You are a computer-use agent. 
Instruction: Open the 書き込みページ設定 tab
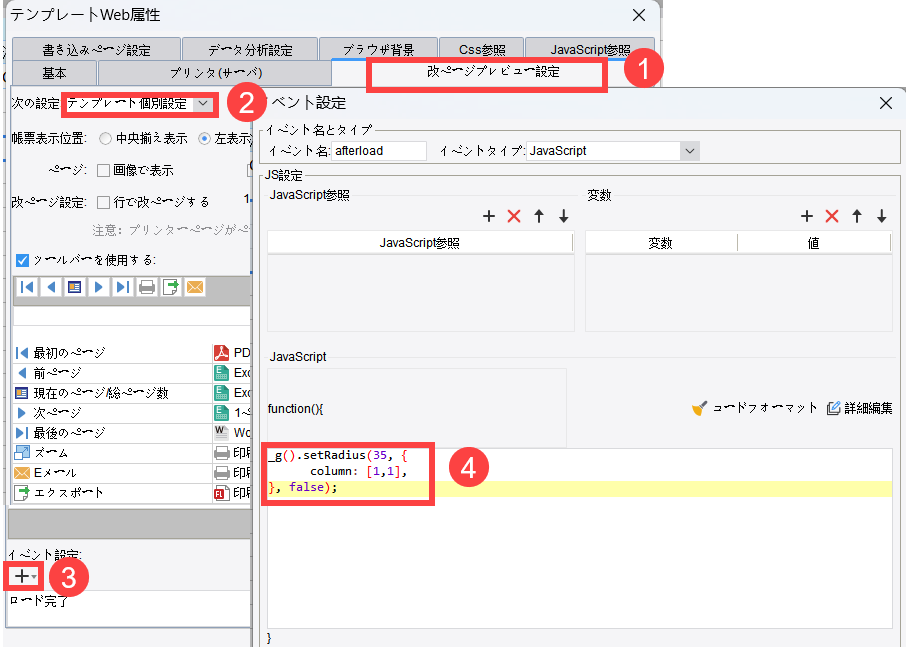96,50
